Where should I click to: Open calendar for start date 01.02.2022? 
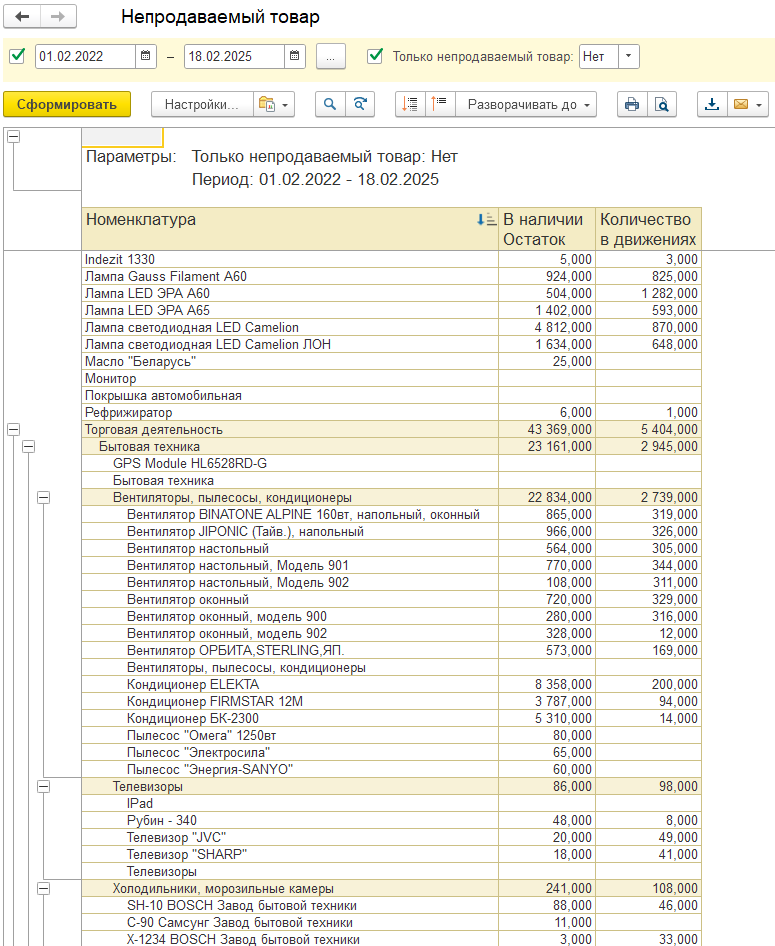[146, 56]
